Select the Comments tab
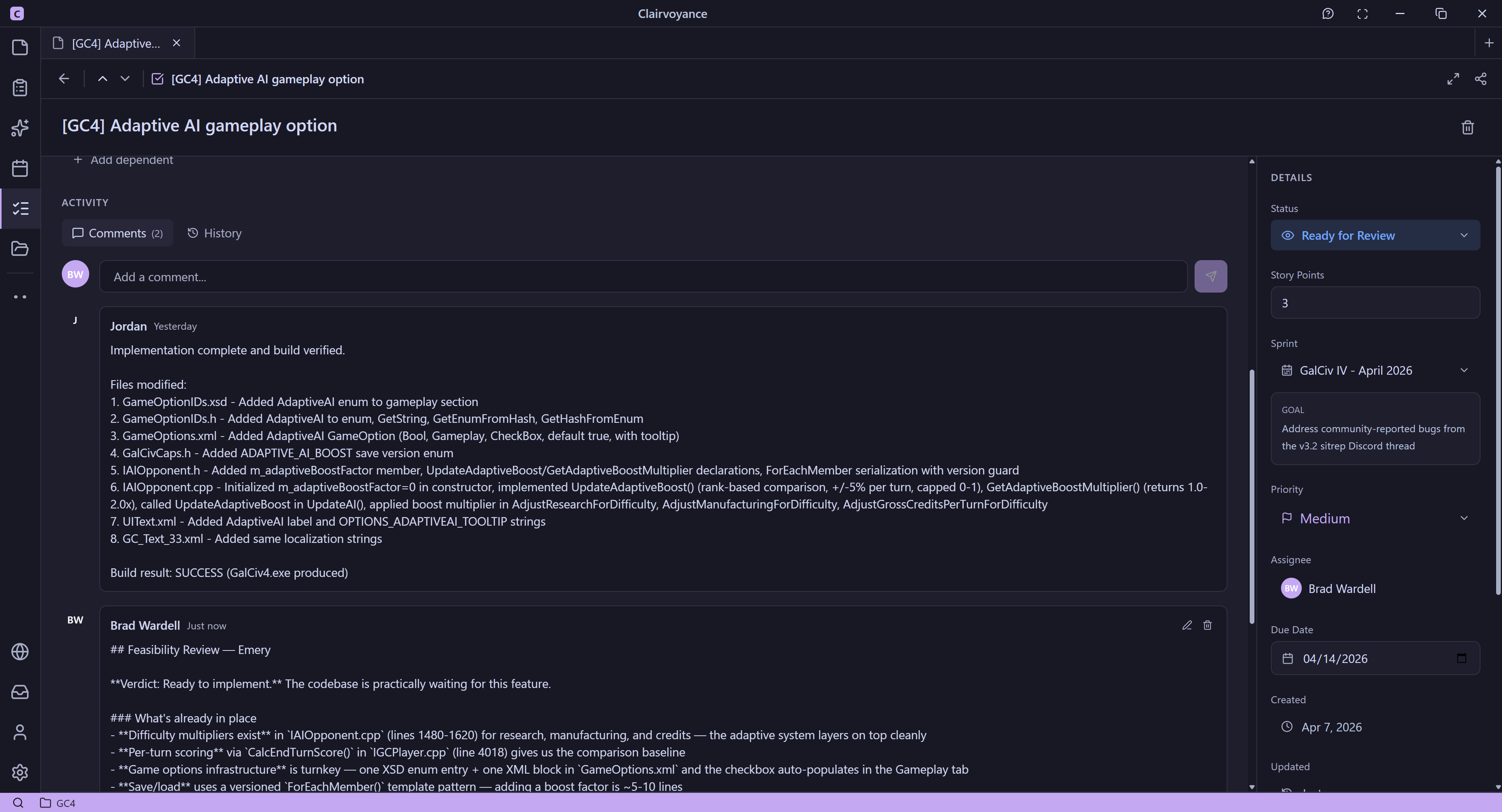The width and height of the screenshot is (1502, 812). pos(117,233)
